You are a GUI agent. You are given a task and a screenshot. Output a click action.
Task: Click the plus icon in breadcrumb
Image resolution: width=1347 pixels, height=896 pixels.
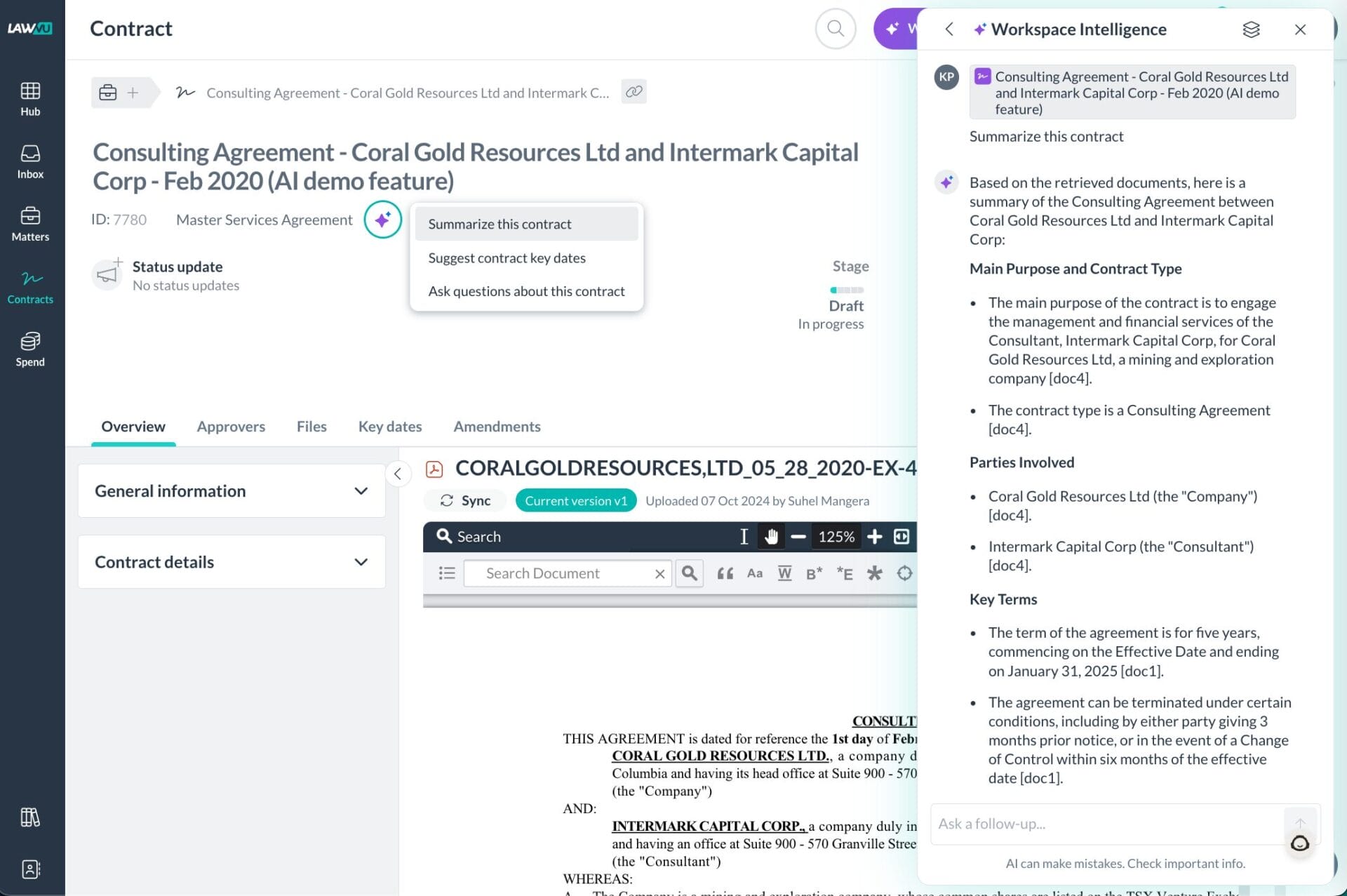tap(133, 93)
